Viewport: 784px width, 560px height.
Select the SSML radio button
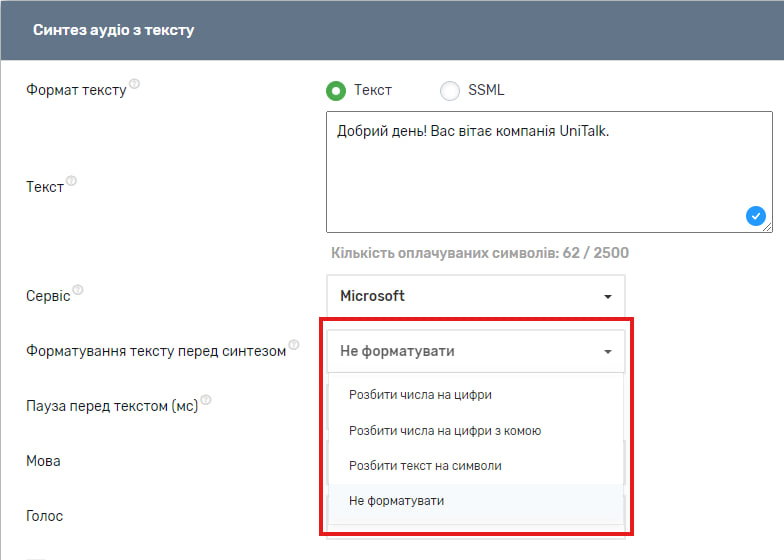click(x=450, y=91)
